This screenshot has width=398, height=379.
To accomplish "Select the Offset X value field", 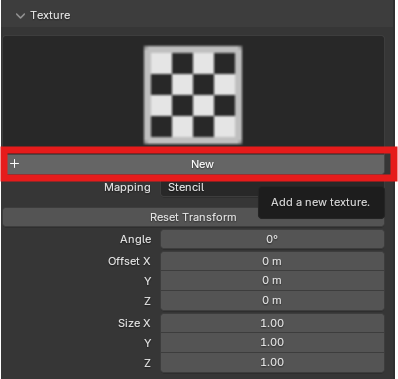I will point(272,261).
